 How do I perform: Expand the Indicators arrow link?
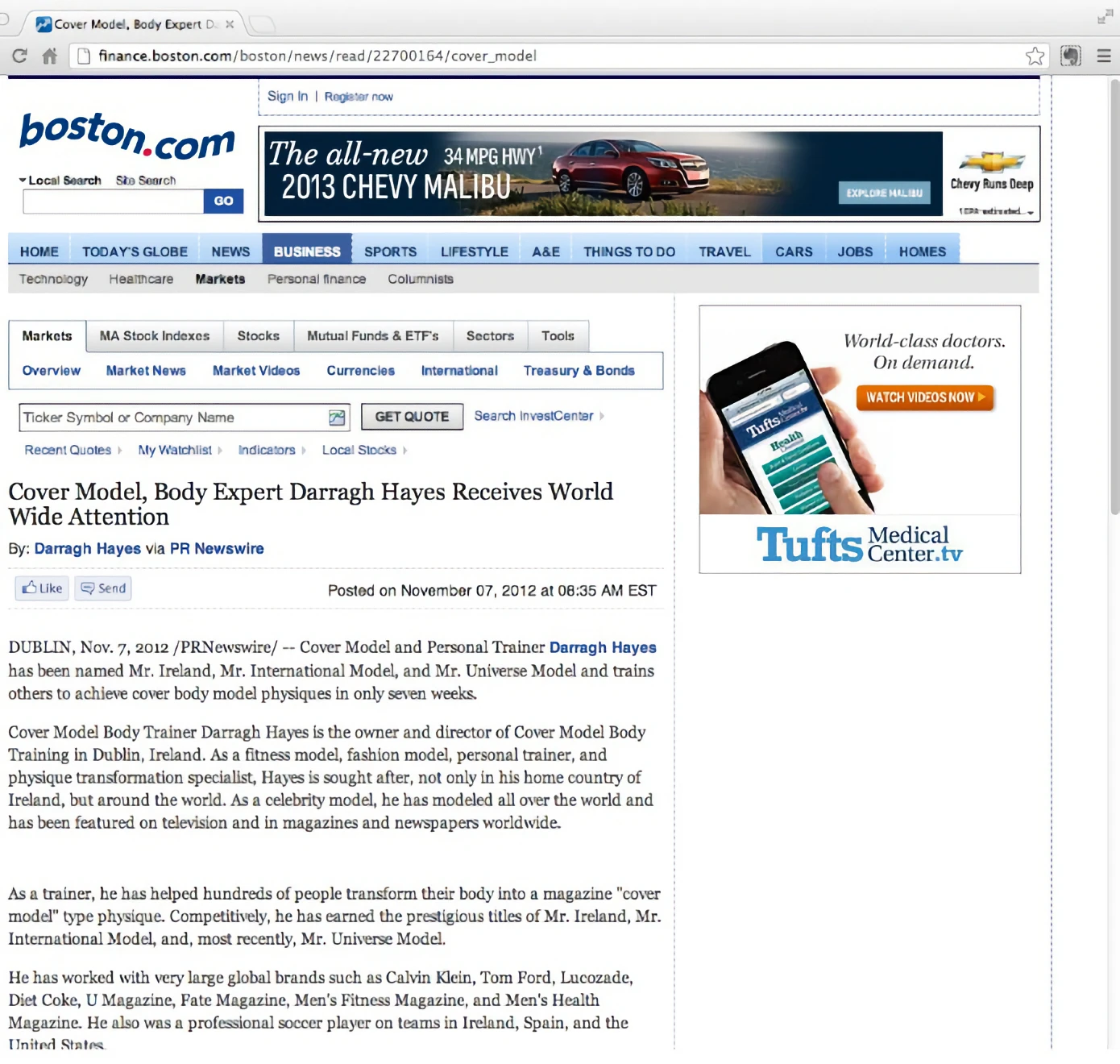[272, 450]
